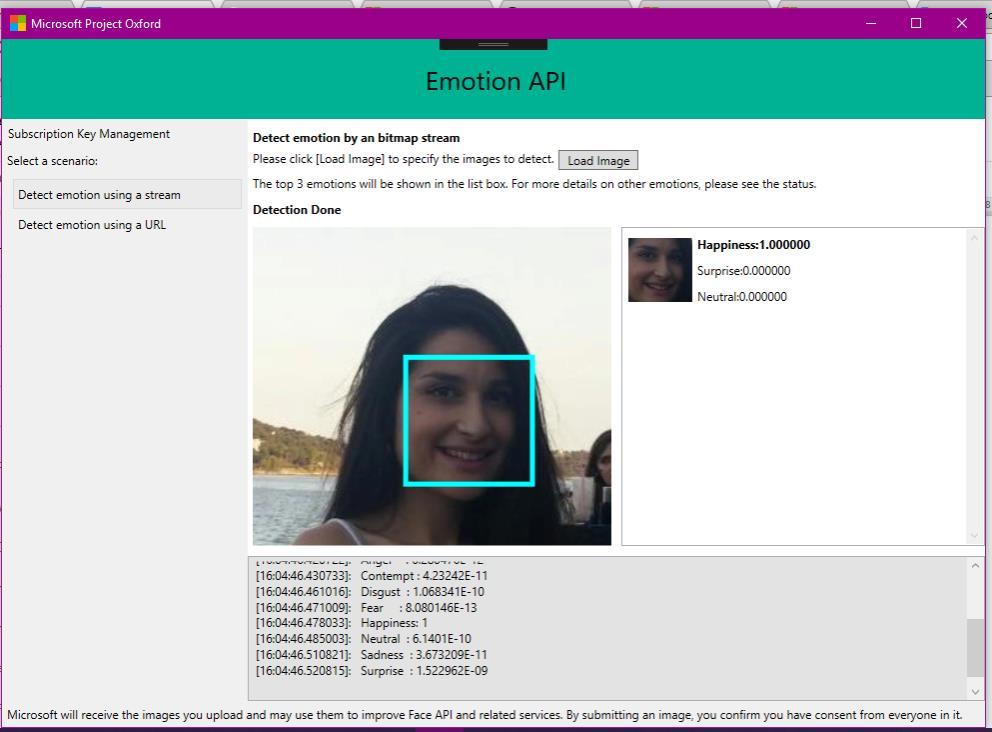This screenshot has height=732, width=992.
Task: Open Subscription Key Management
Action: coord(89,134)
